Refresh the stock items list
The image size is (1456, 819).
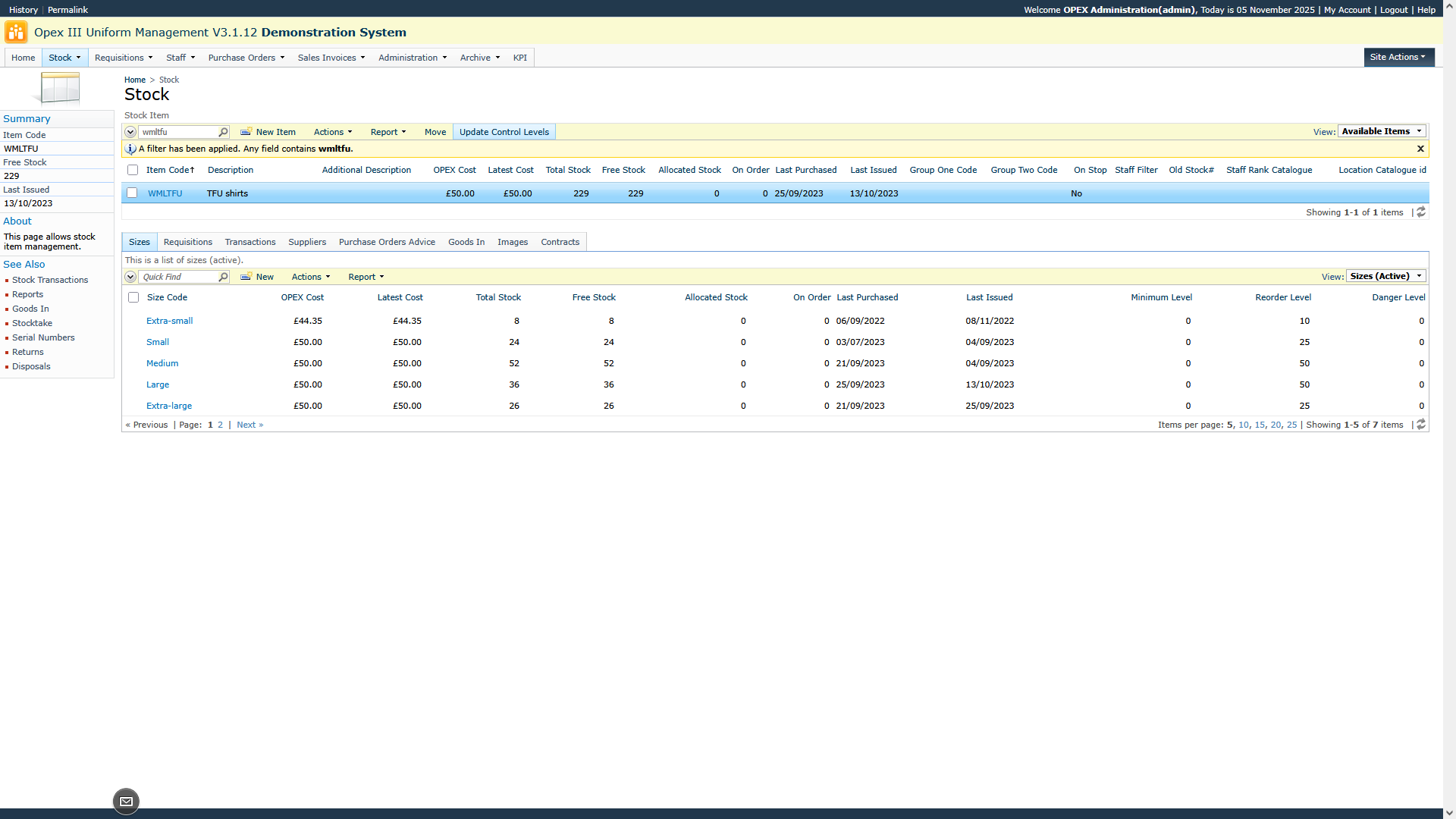click(x=1421, y=212)
